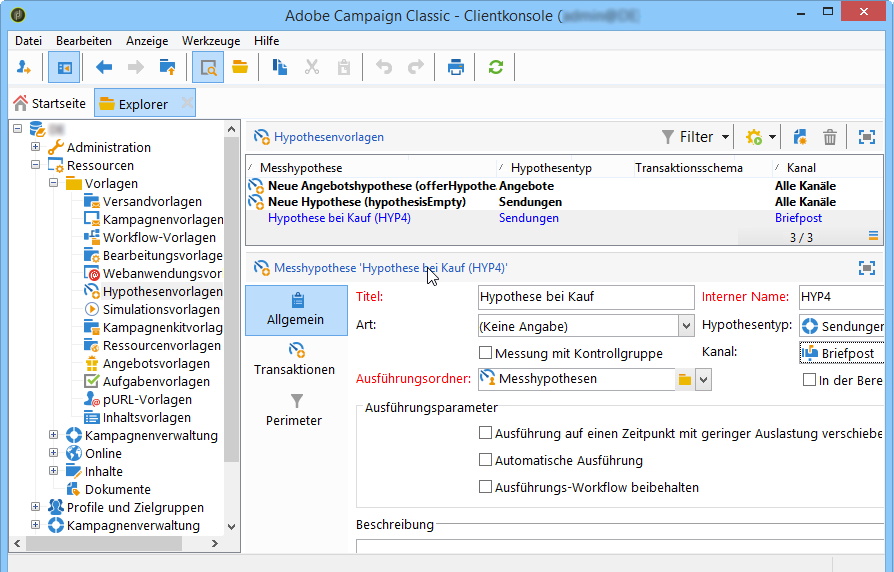Screen dimensions: 894x572
Task: Click fullscreen icon in Hypothesenvorlagen header
Action: [x=867, y=137]
